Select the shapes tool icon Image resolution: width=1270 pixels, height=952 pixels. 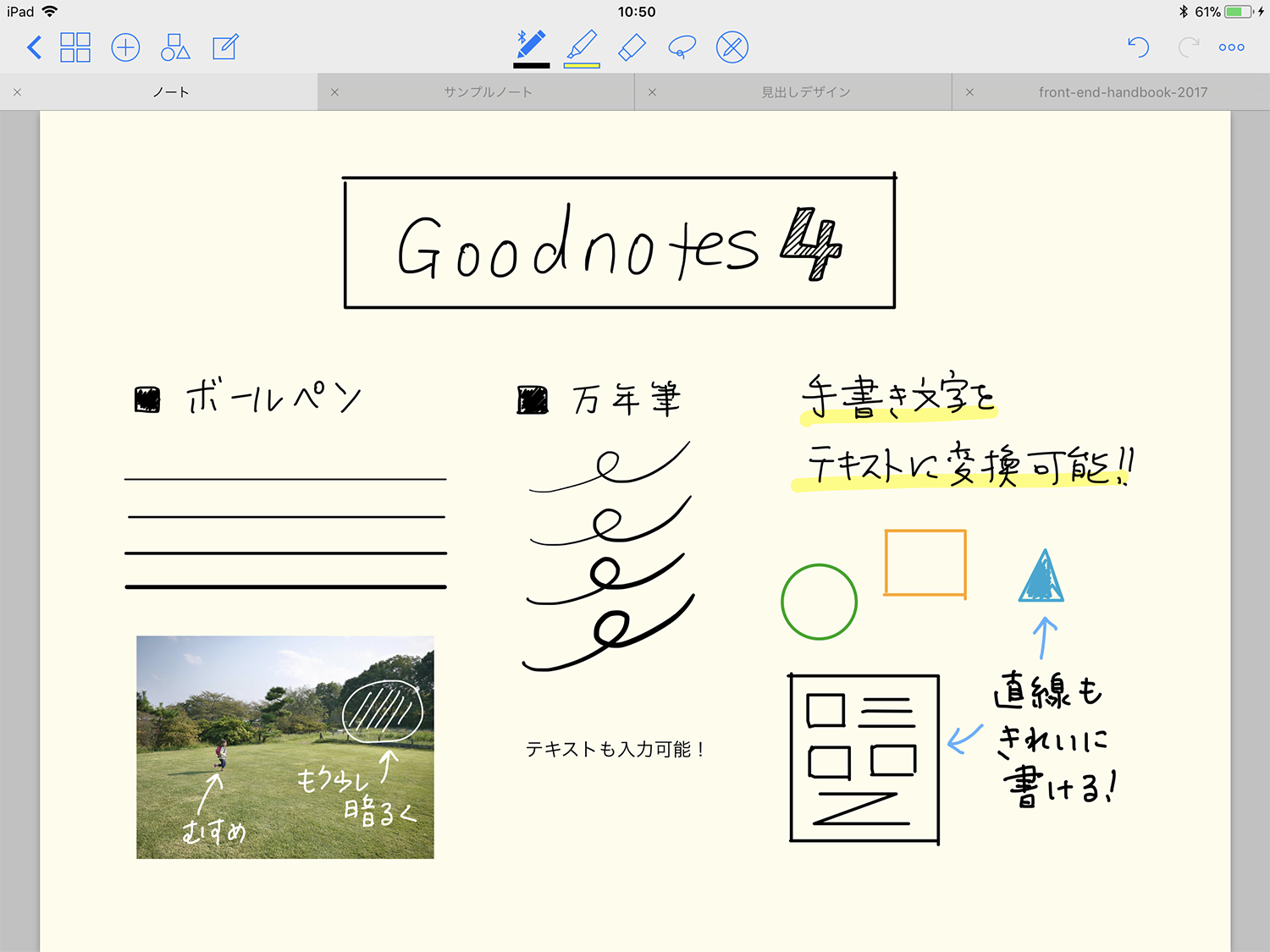click(175, 47)
